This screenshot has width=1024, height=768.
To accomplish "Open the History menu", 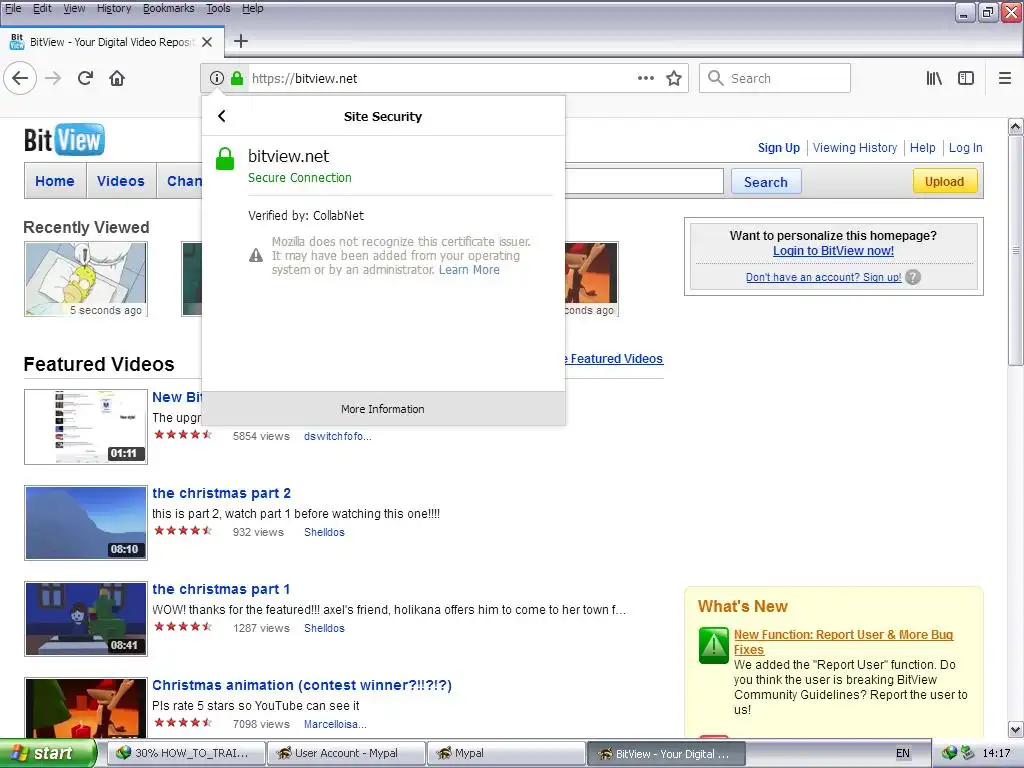I will pyautogui.click(x=114, y=8).
